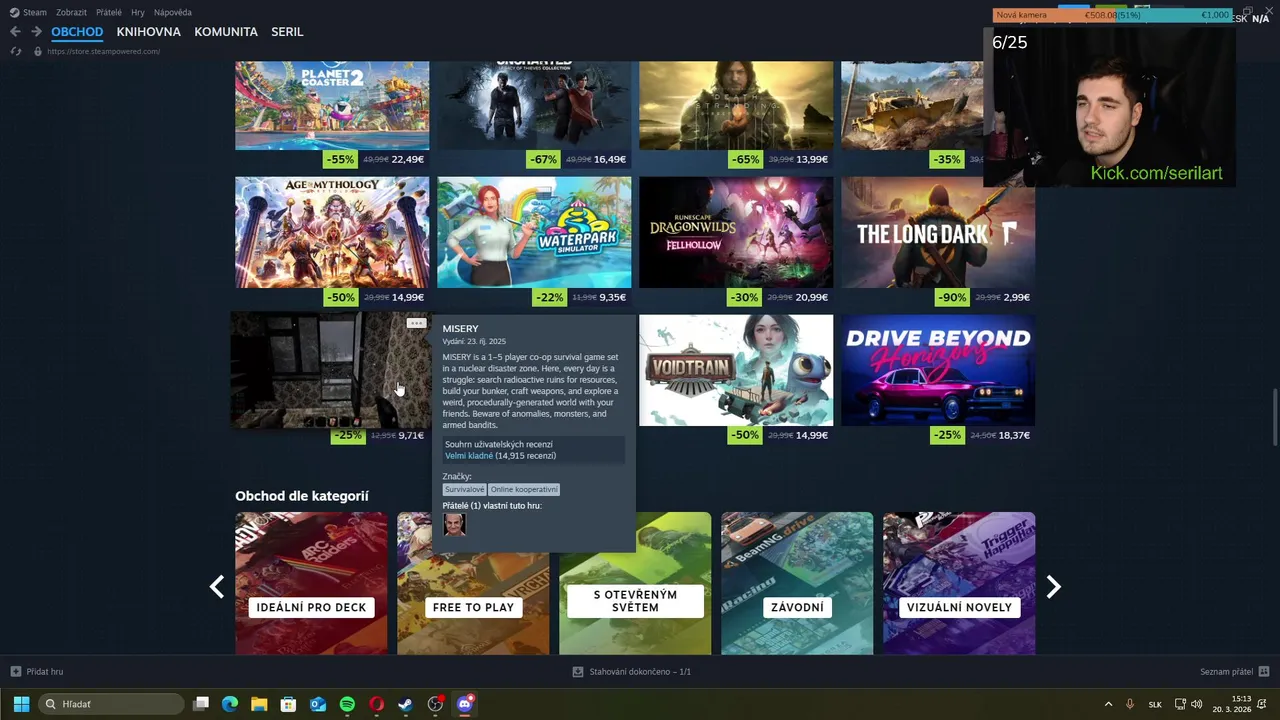Show previous categories with left carousel arrow
Viewport: 1280px width, 720px height.
[x=216, y=587]
